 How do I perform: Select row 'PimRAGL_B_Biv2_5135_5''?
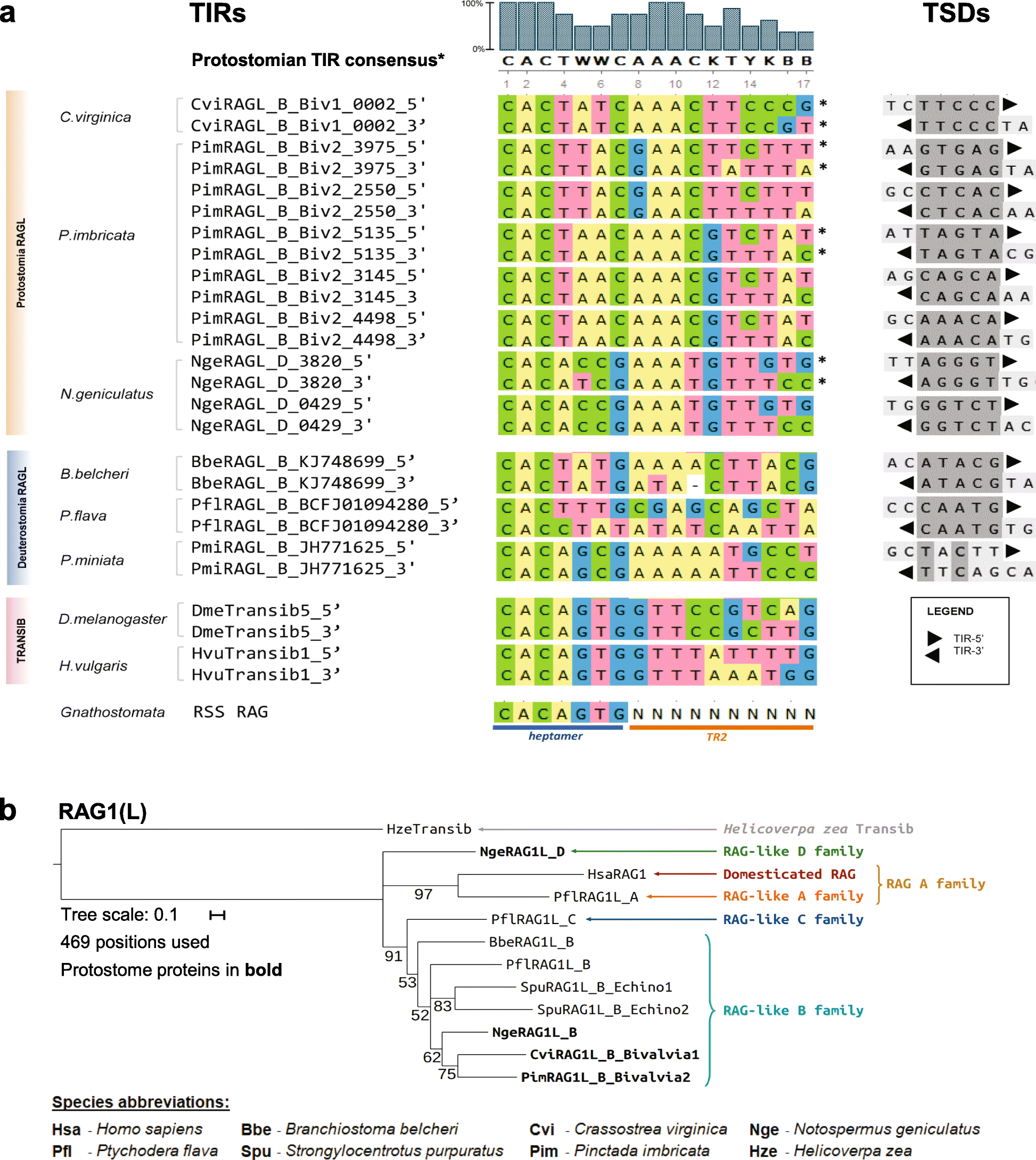point(309,232)
